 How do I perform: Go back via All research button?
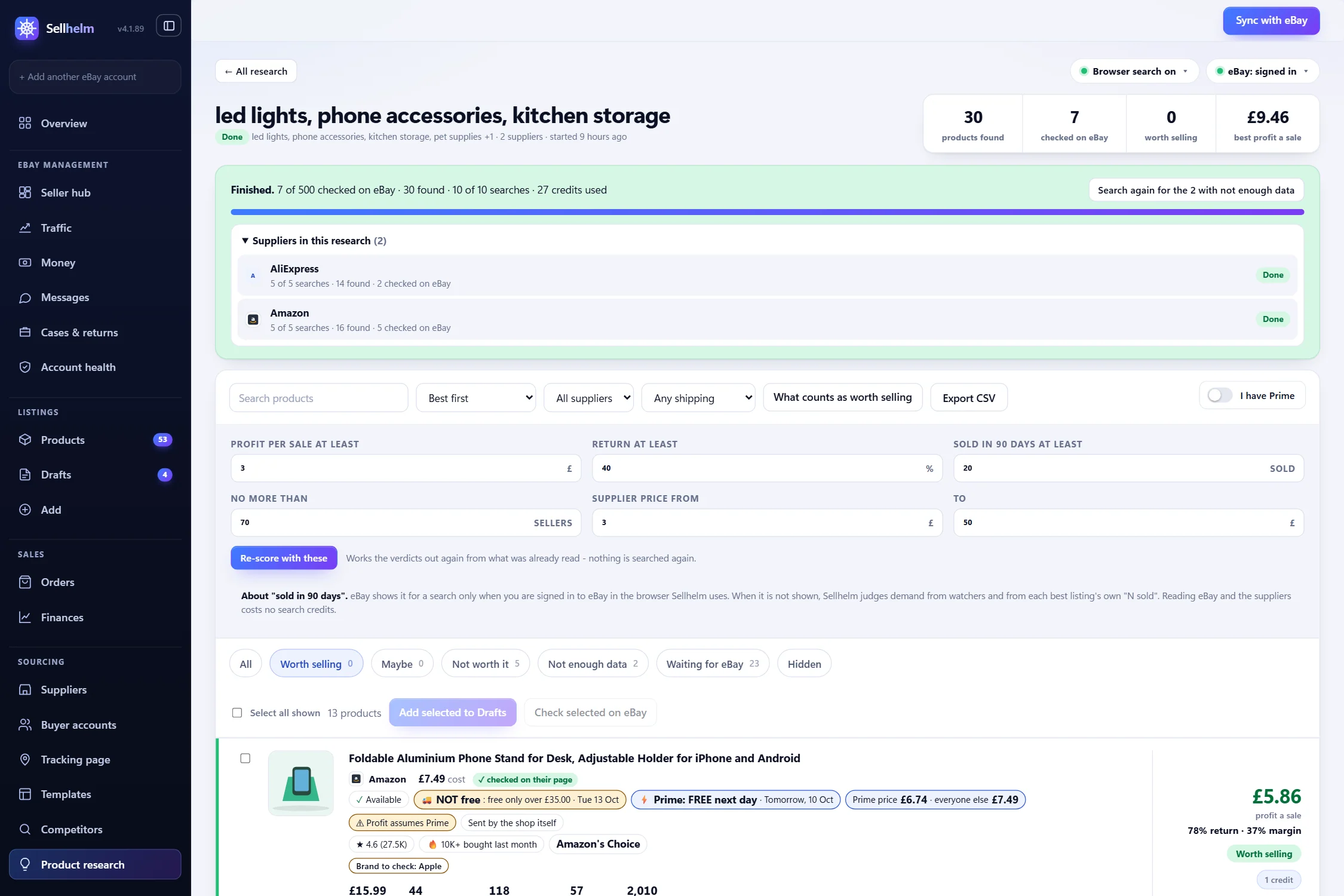256,71
